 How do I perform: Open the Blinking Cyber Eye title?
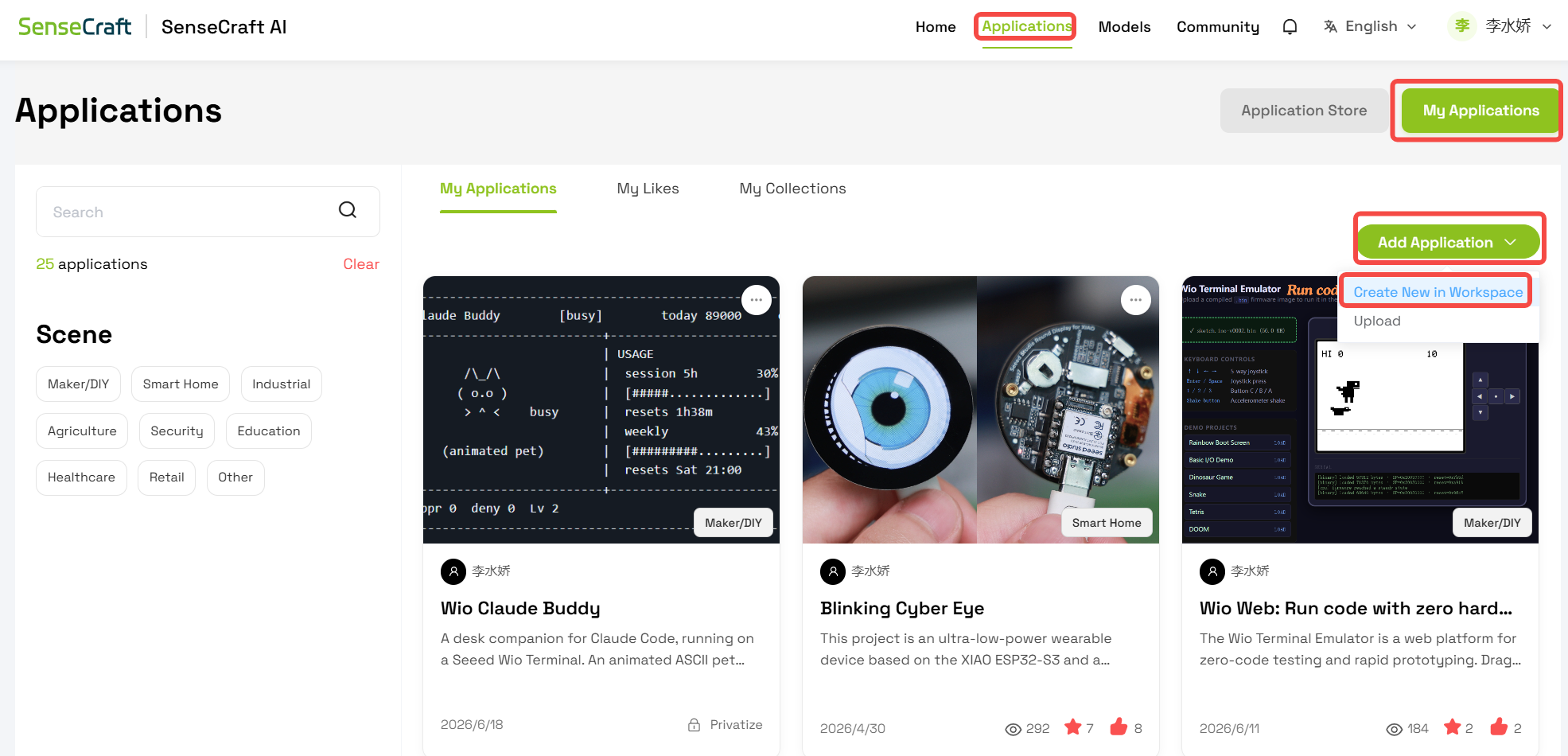click(902, 609)
